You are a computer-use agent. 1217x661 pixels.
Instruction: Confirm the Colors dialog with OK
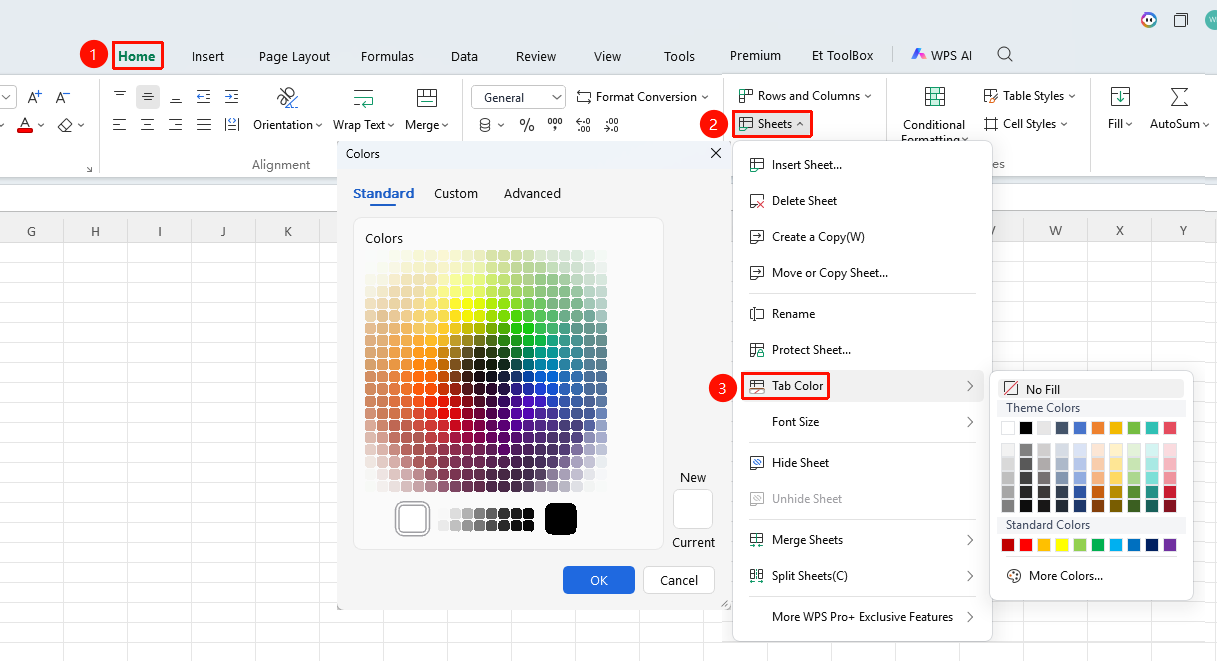click(x=599, y=580)
